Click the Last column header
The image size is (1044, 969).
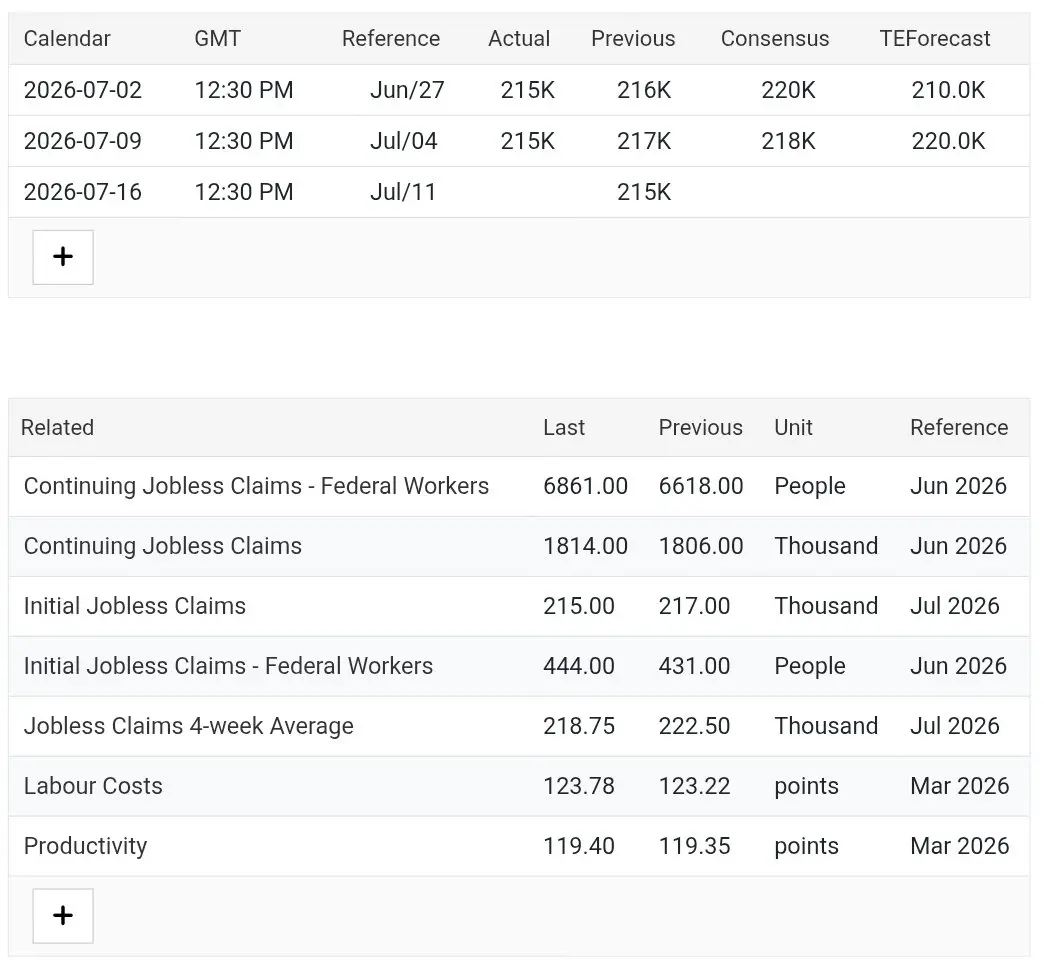[x=564, y=428]
